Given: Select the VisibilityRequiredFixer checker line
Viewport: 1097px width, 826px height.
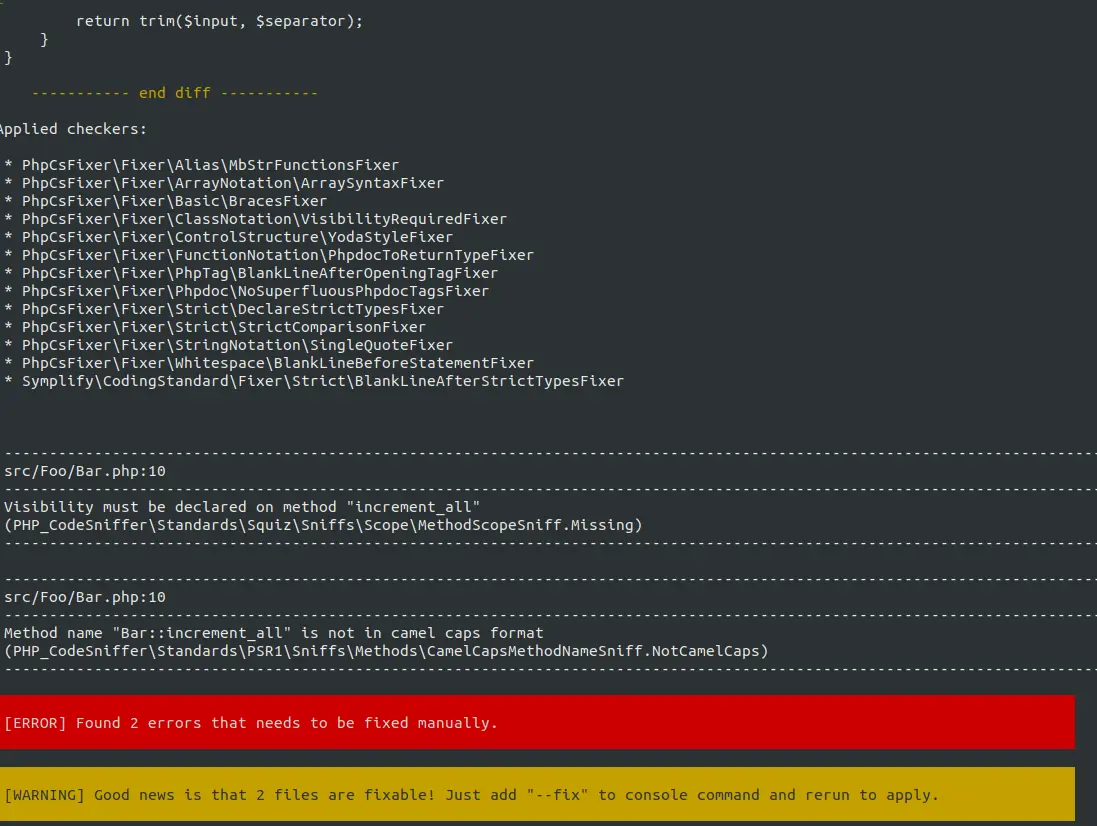Looking at the screenshot, I should 255,218.
